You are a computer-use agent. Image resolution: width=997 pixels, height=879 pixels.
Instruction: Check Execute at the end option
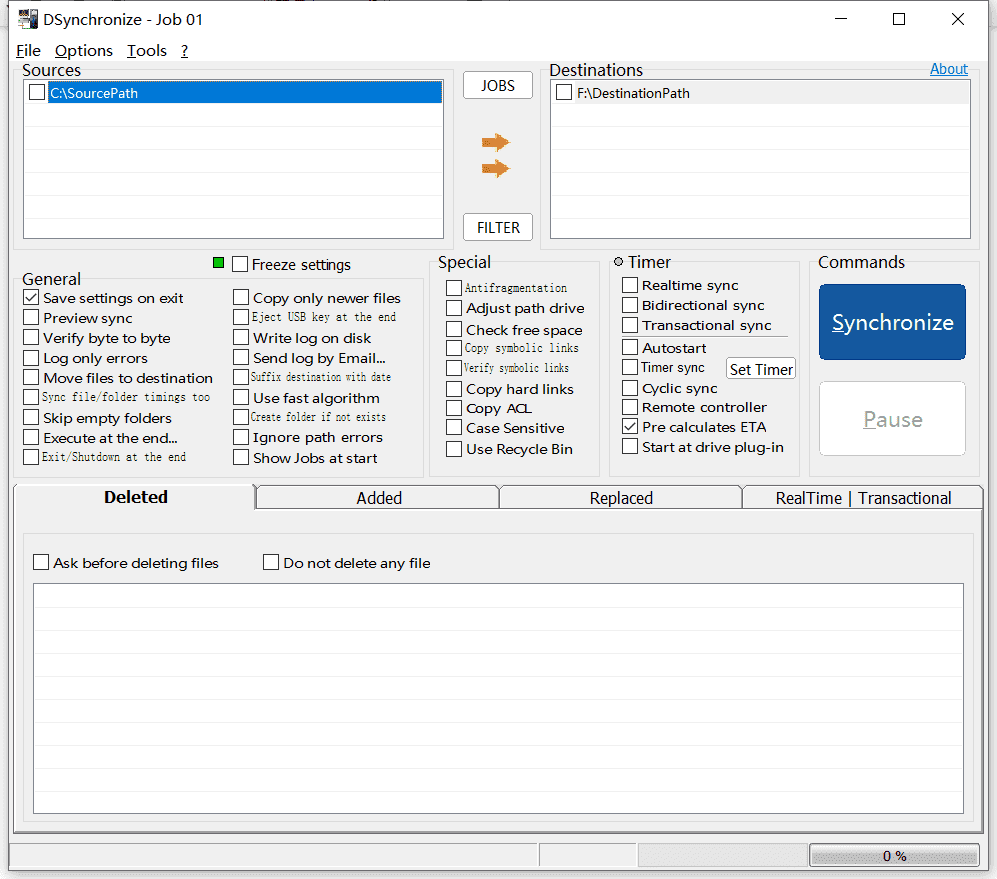(x=31, y=437)
